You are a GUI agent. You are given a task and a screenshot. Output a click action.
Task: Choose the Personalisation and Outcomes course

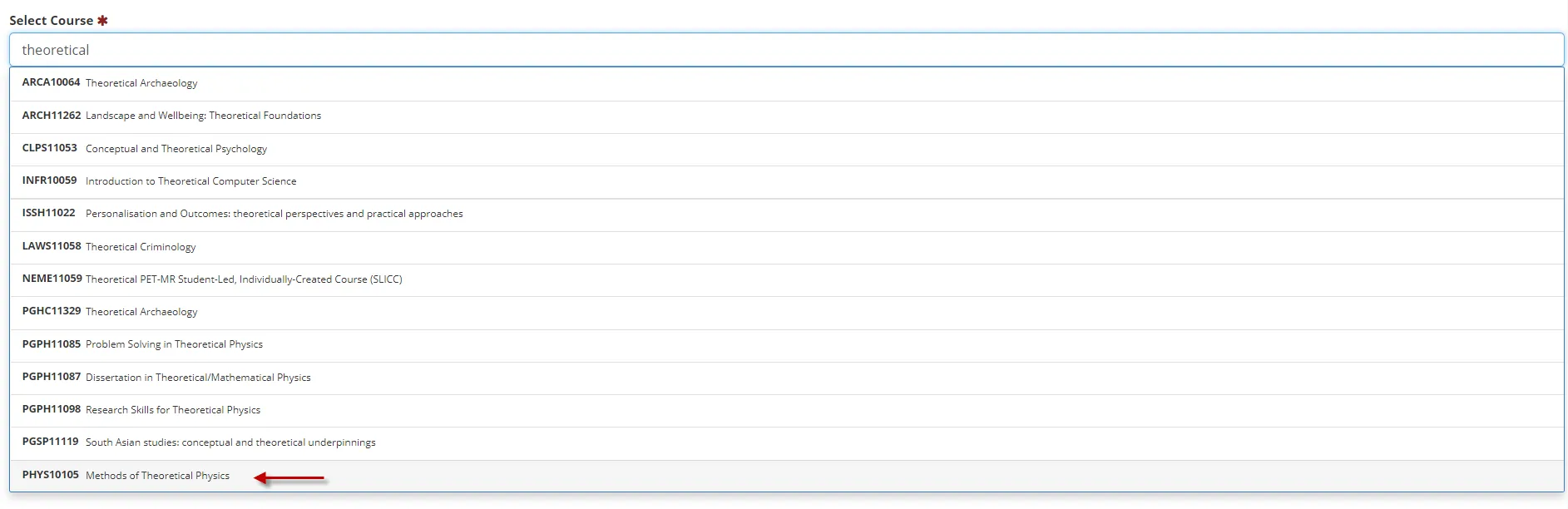274,214
